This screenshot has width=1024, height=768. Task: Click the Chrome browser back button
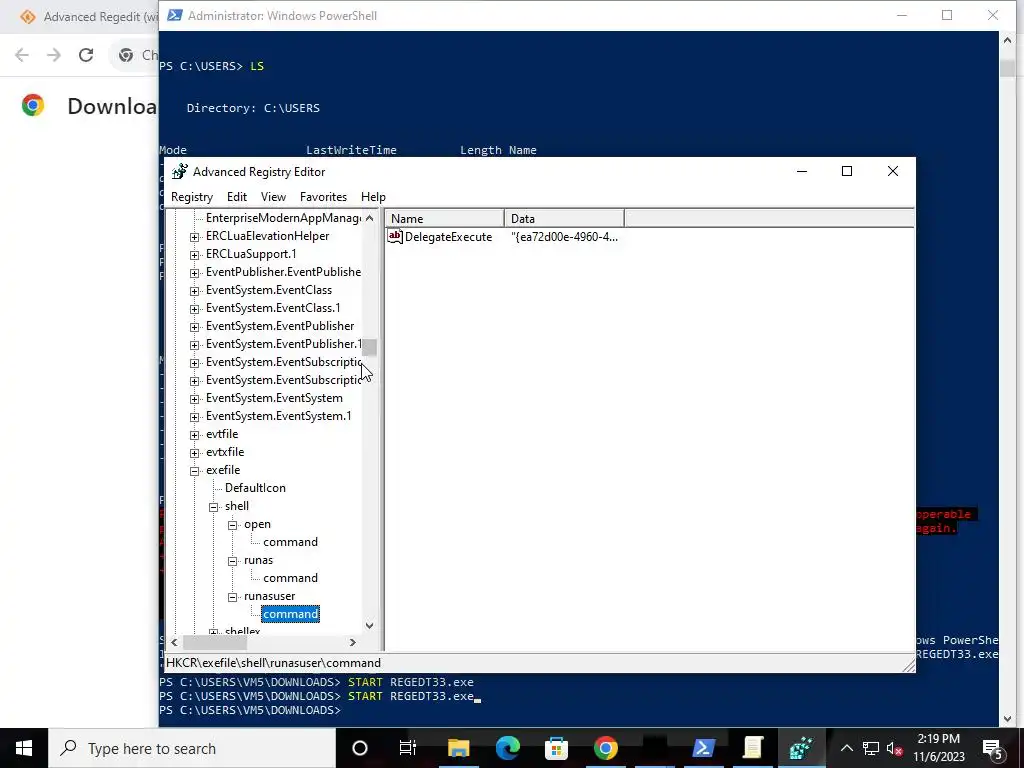coord(22,55)
